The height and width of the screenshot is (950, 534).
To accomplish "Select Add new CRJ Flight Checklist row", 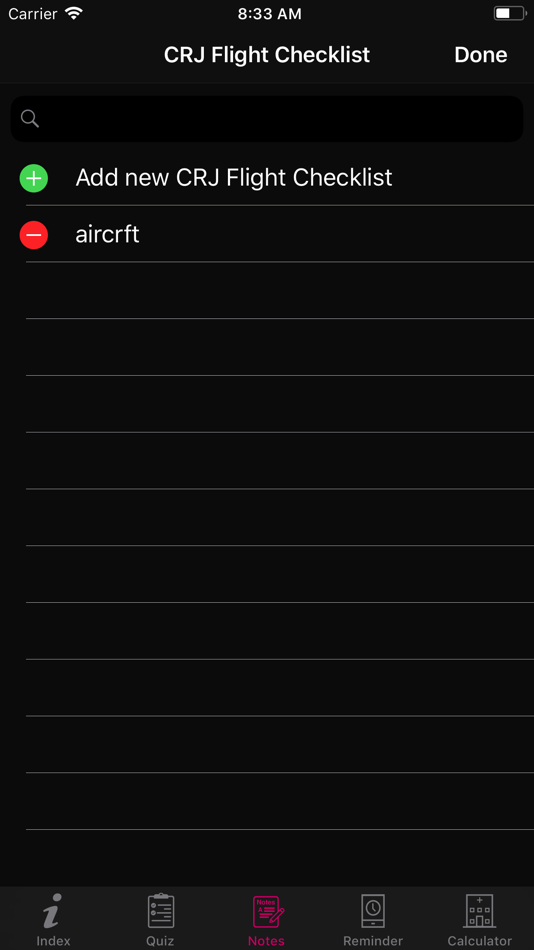I will pyautogui.click(x=267, y=178).
